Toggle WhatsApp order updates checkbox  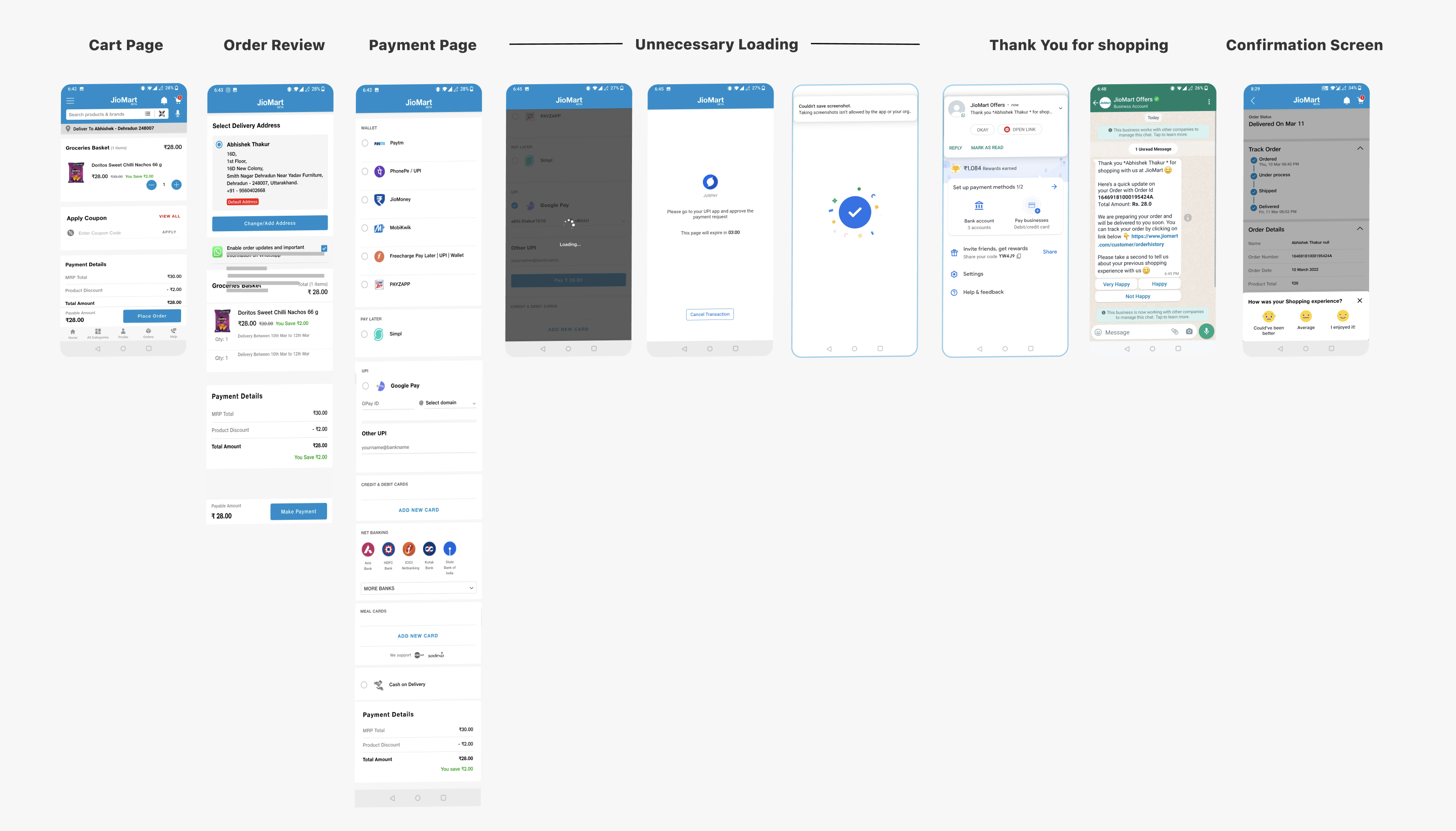click(x=324, y=248)
